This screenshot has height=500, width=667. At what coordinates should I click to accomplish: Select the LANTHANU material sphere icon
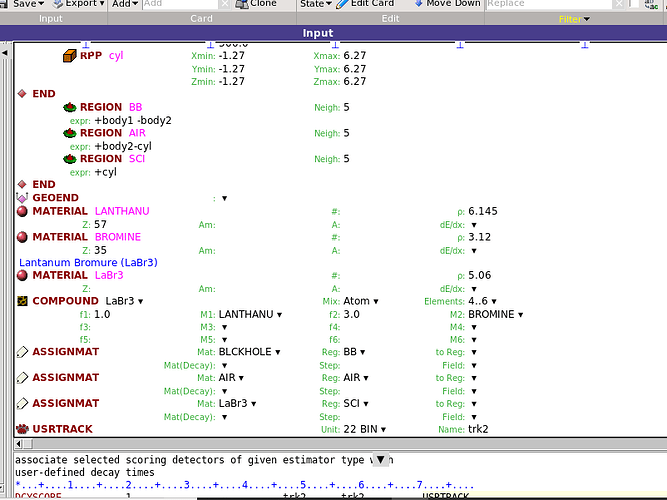[x=22, y=212]
